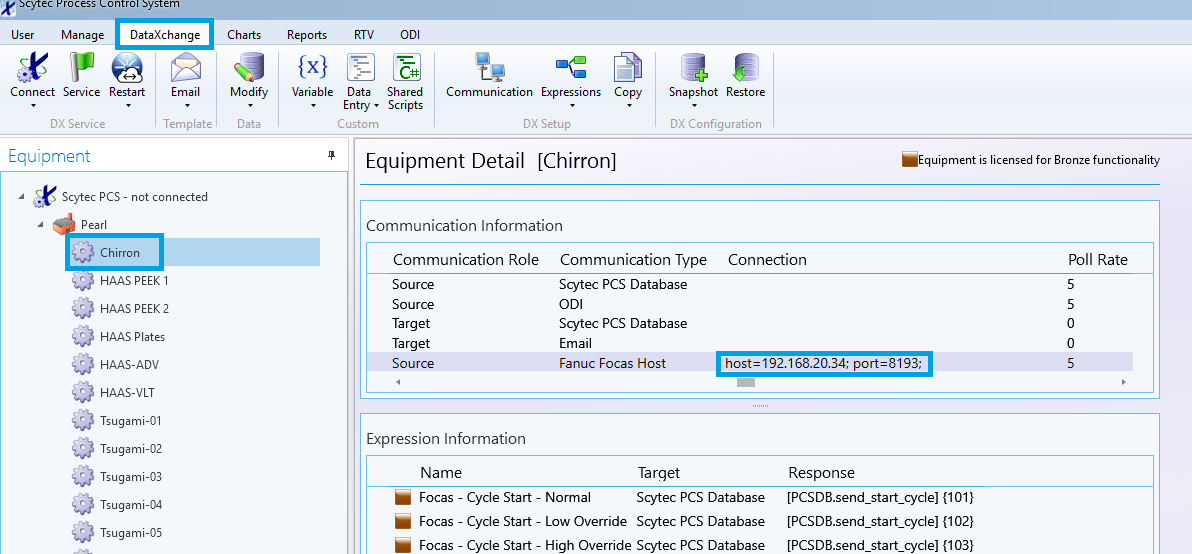1192x554 pixels.
Task: Click the Data Entry icon
Action: 361,68
